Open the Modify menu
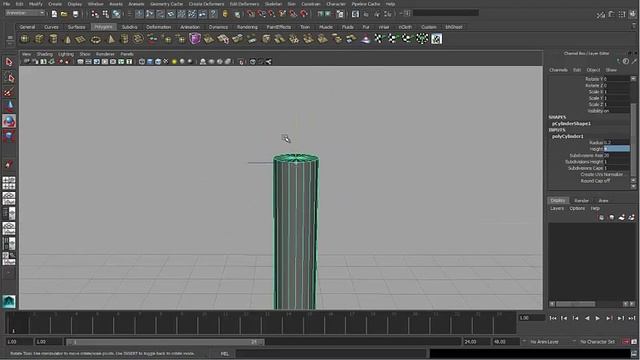The width and height of the screenshot is (640, 360). (36, 4)
